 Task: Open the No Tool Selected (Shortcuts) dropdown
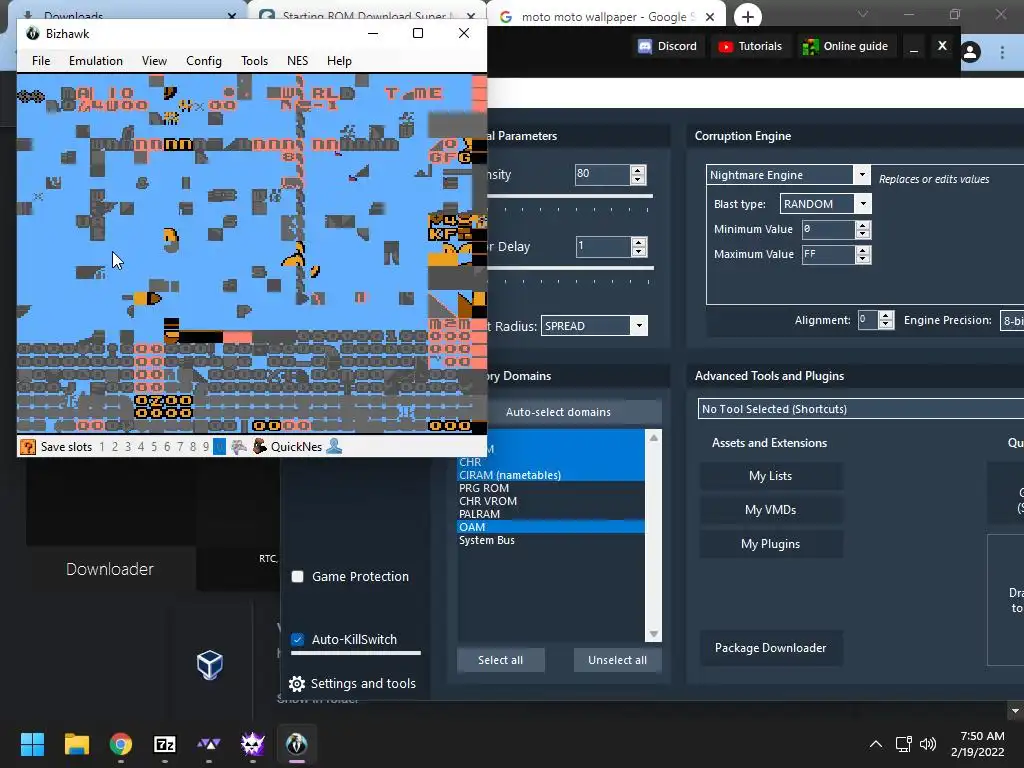pyautogui.click(x=861, y=409)
